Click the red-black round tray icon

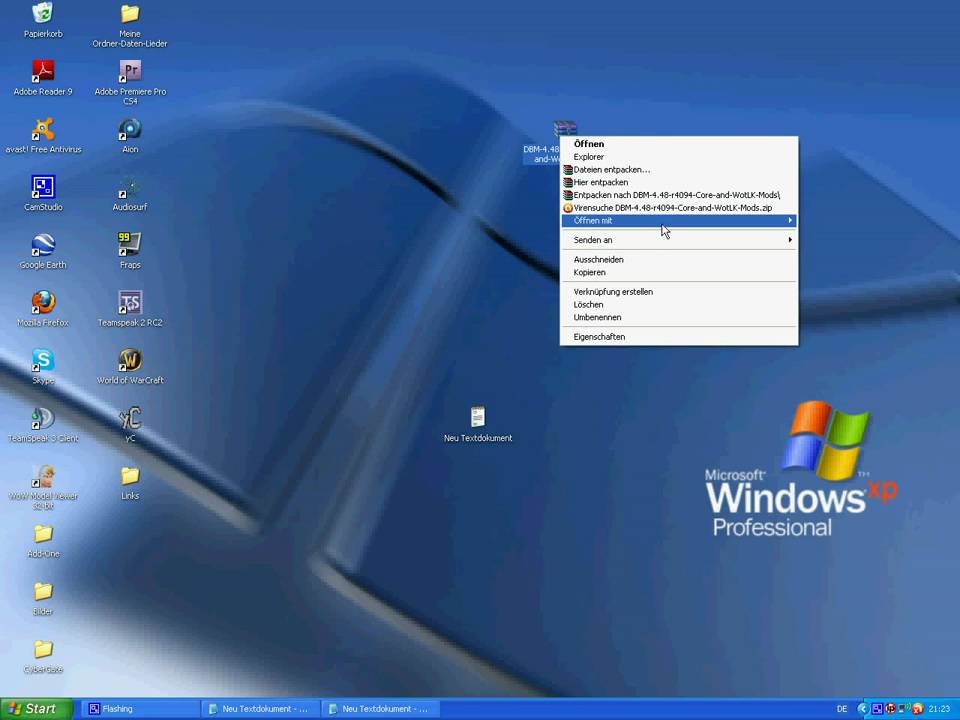(890, 709)
